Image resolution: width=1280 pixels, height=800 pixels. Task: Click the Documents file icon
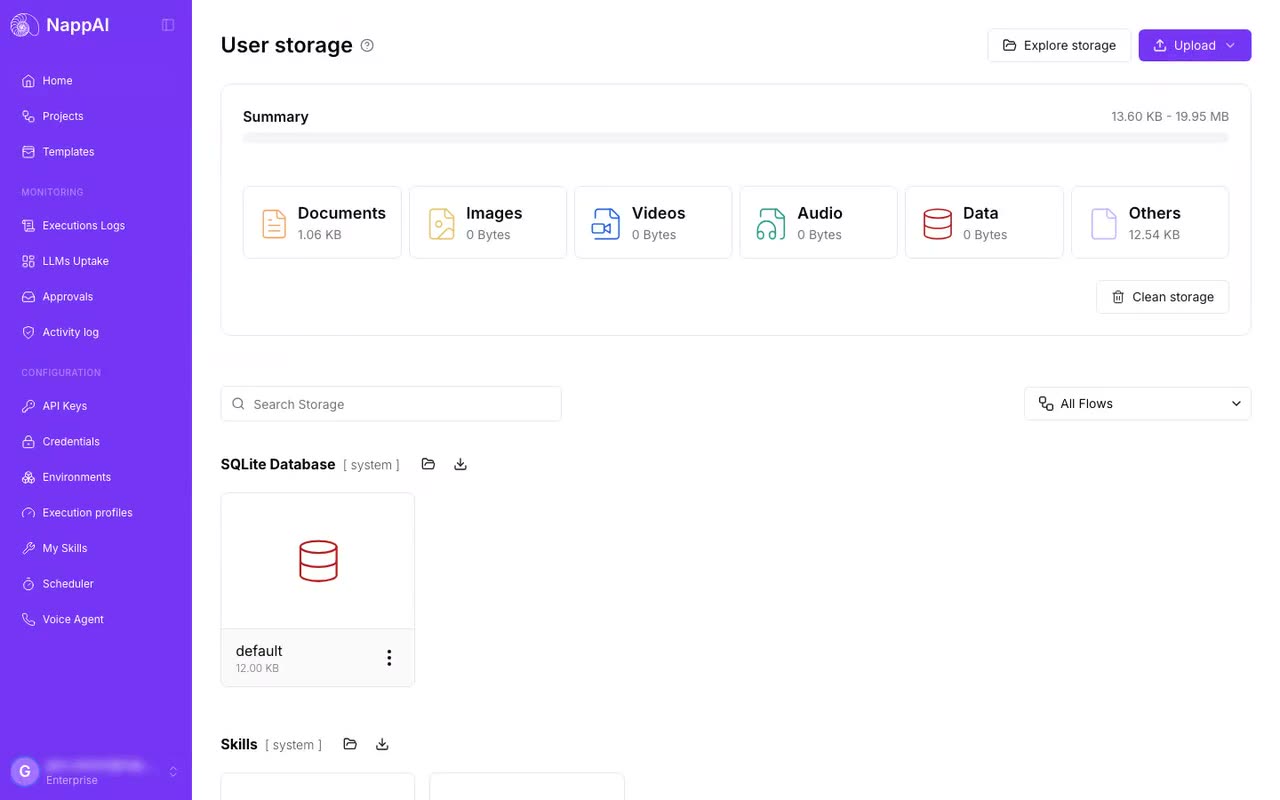point(274,223)
